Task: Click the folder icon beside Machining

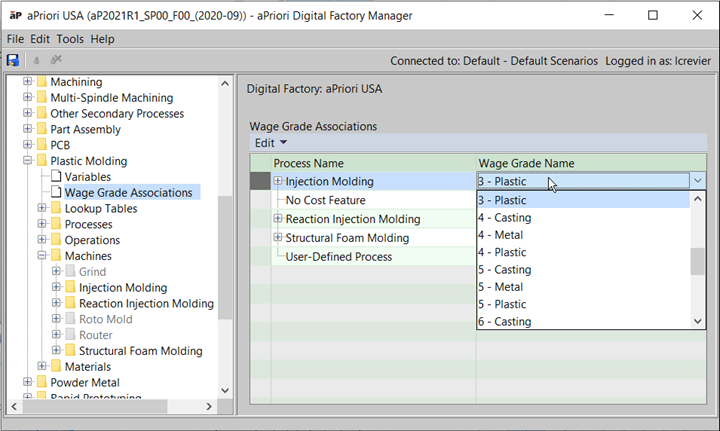Action: point(42,82)
